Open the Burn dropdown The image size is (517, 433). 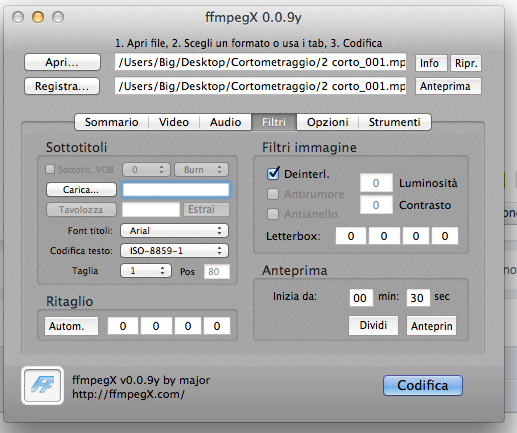point(202,170)
